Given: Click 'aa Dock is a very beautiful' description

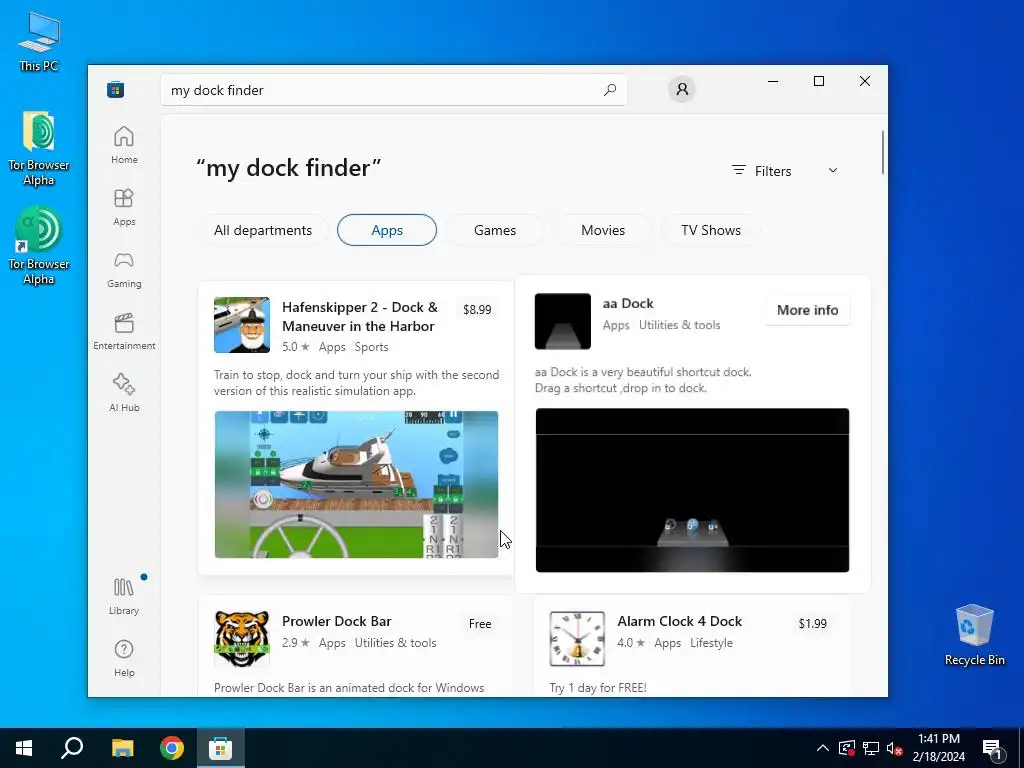Looking at the screenshot, I should (x=643, y=380).
